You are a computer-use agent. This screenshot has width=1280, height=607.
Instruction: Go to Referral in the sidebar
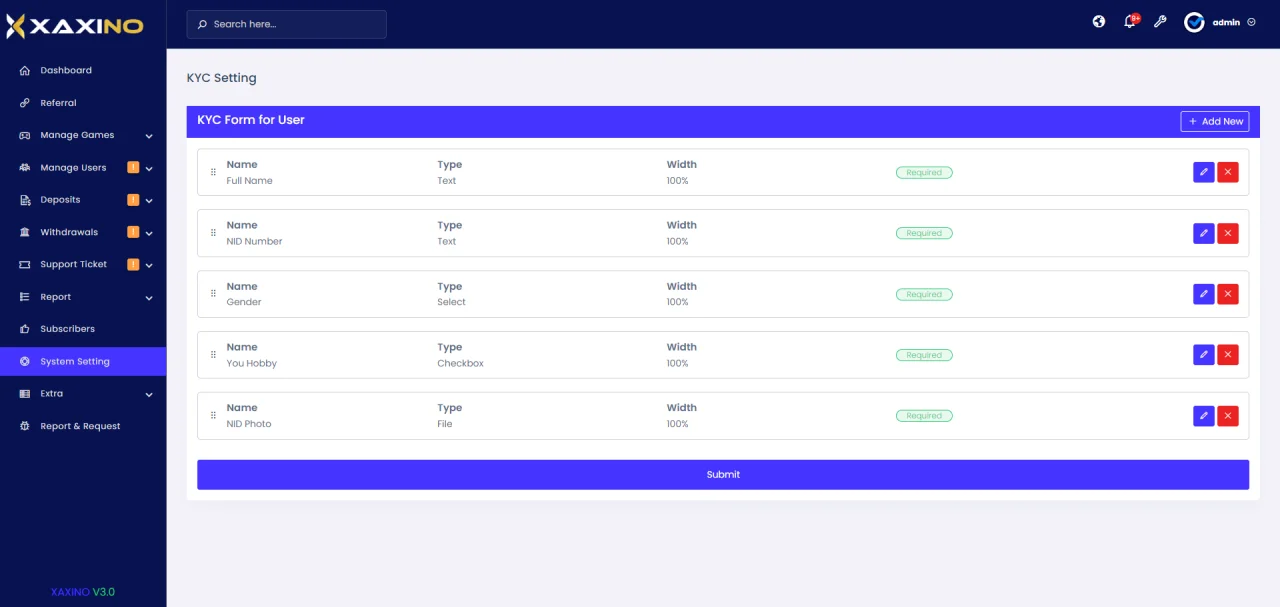point(83,103)
